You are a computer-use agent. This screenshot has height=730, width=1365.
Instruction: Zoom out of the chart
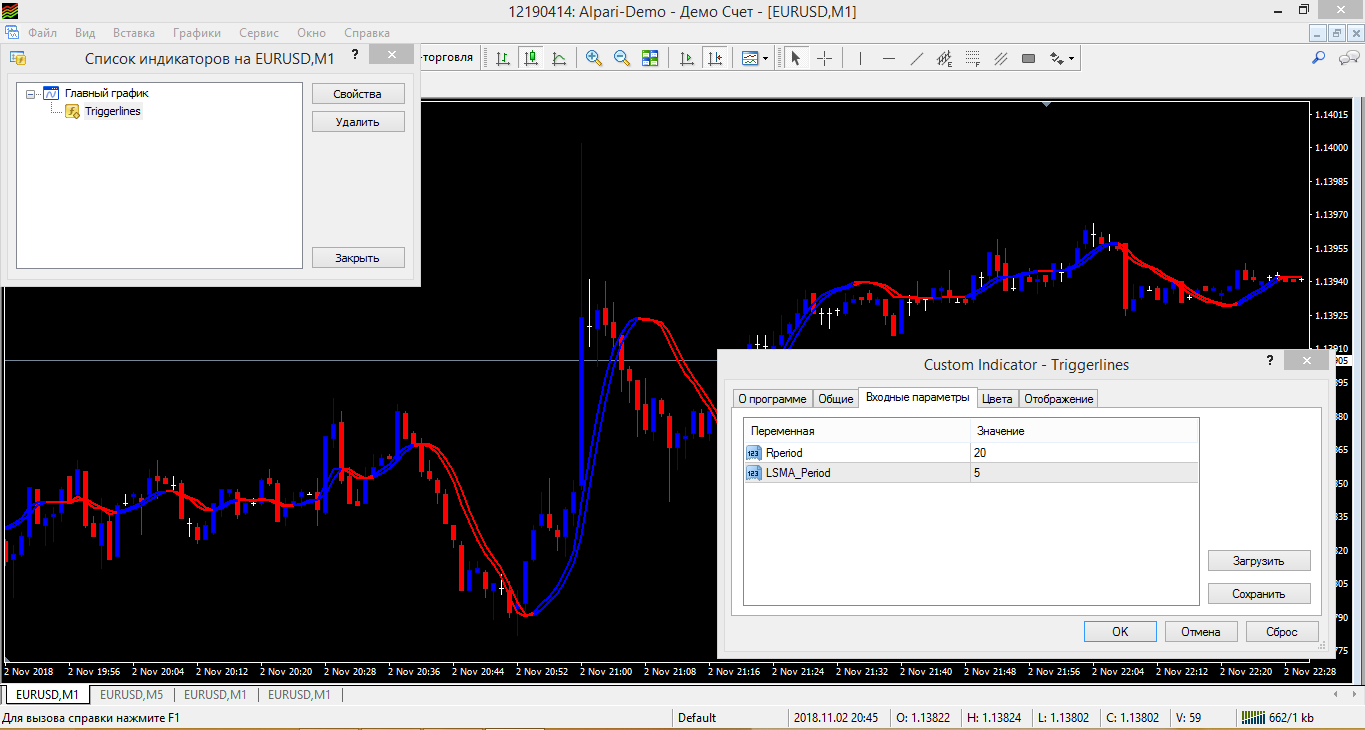click(622, 58)
